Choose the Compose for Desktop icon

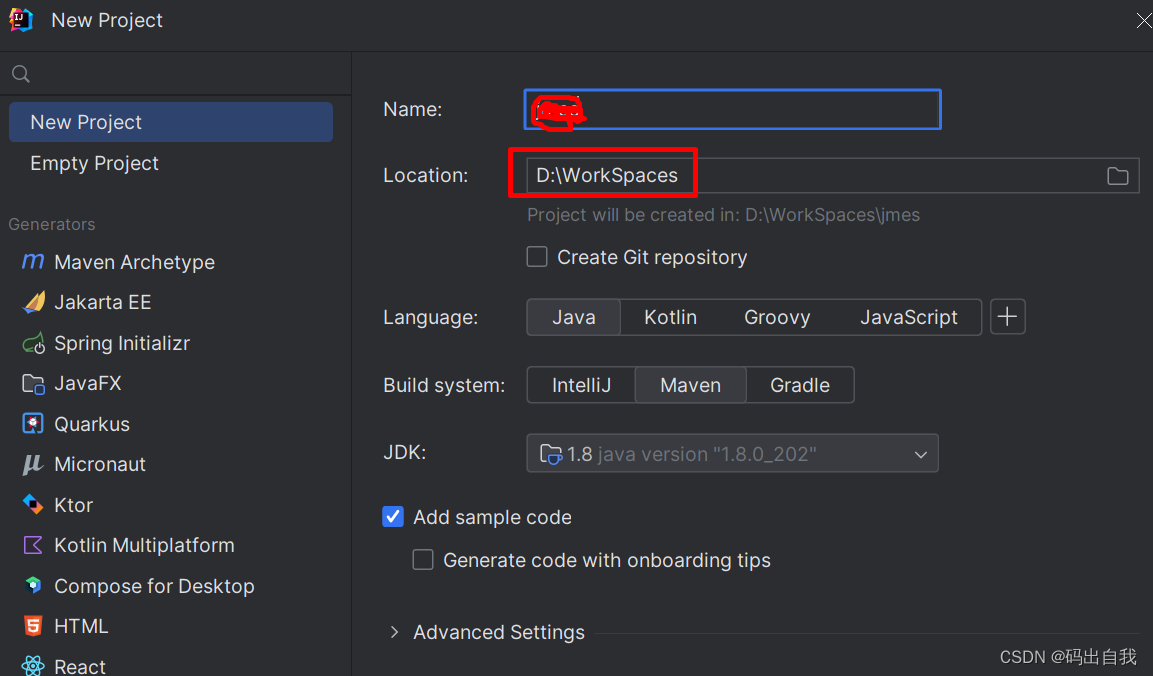click(x=33, y=586)
